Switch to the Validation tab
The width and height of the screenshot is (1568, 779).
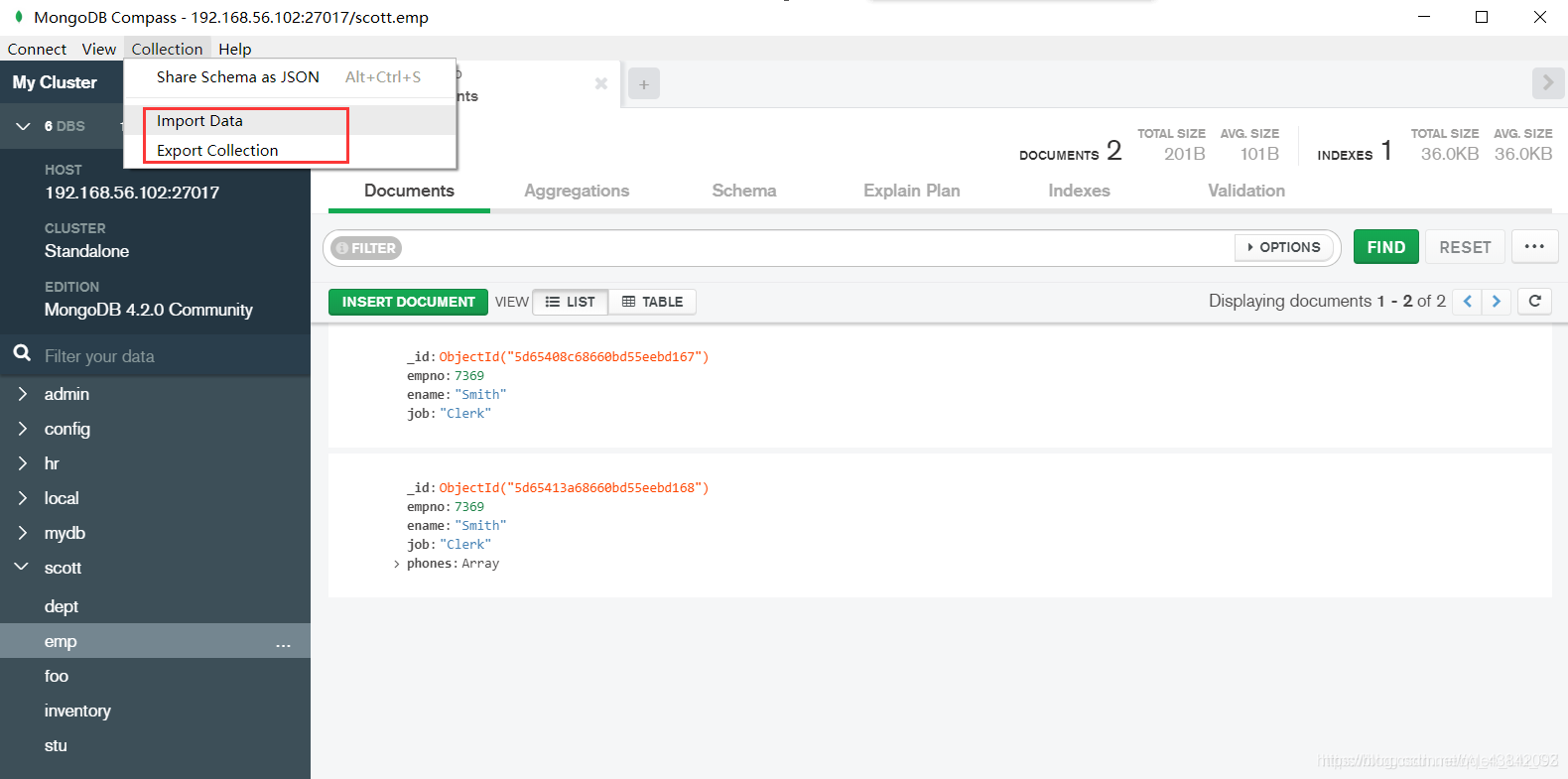click(1246, 191)
